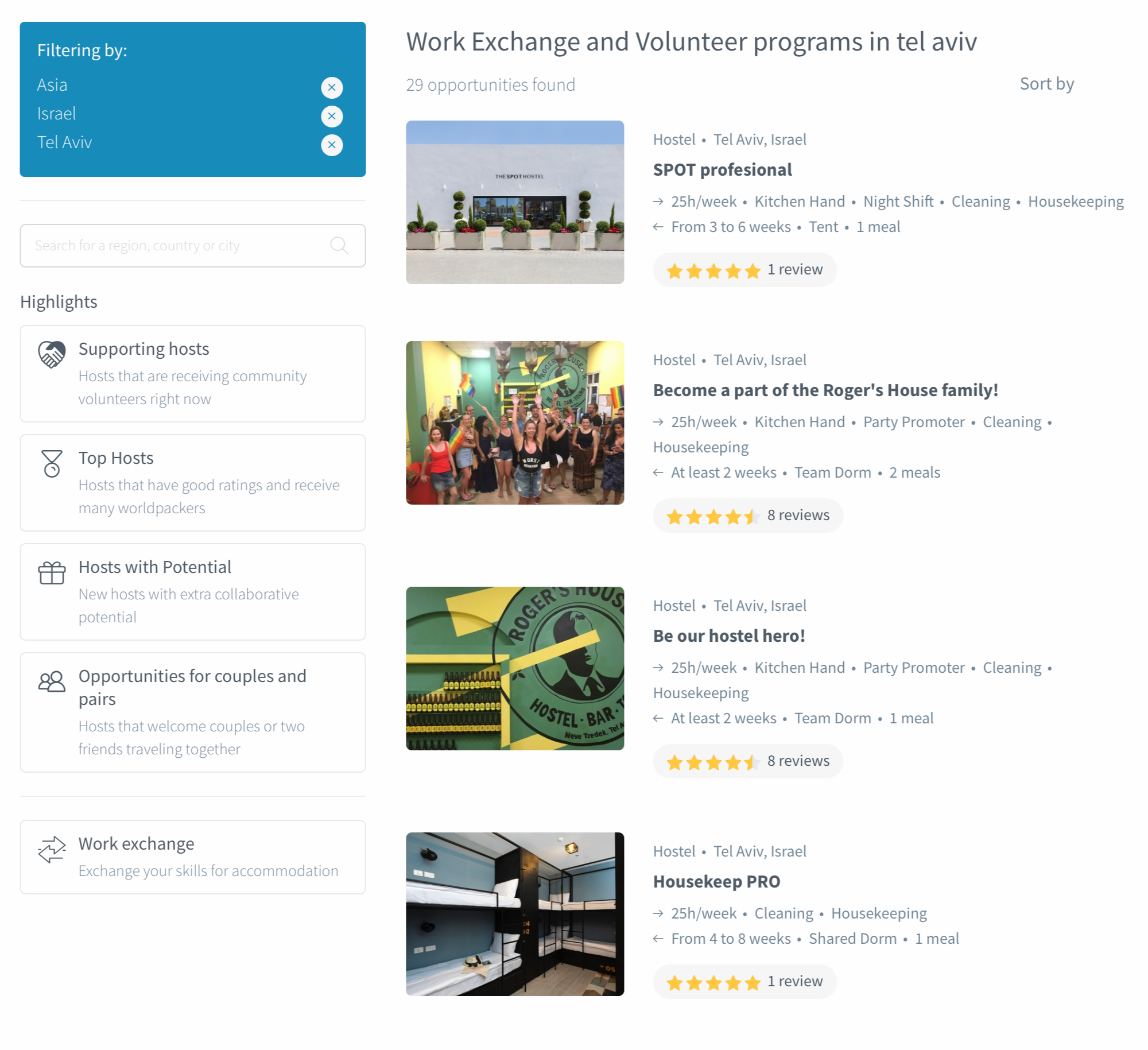
Task: Click the Supporting hosts handshake icon
Action: click(x=52, y=354)
